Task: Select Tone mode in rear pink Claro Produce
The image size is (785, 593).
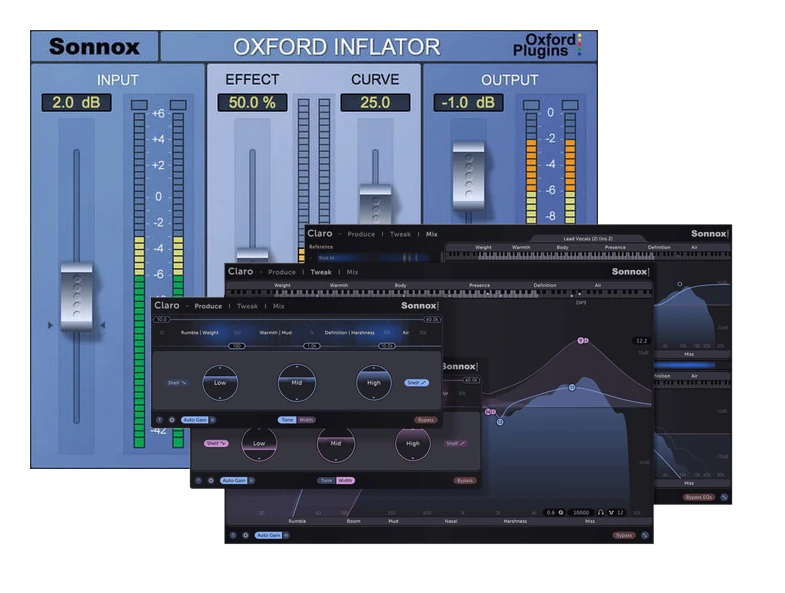Action: tap(326, 480)
